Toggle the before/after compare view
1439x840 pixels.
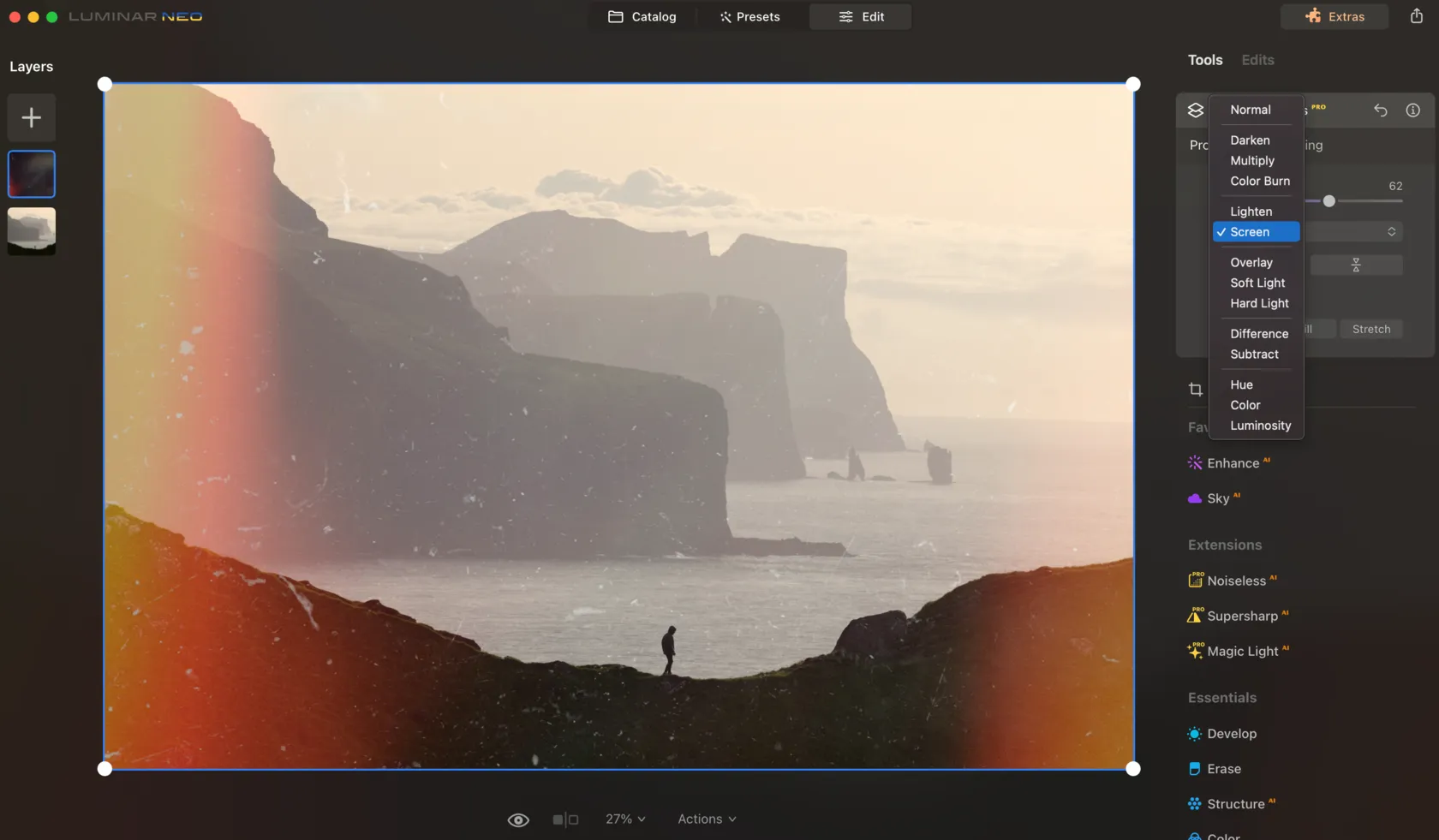(565, 819)
